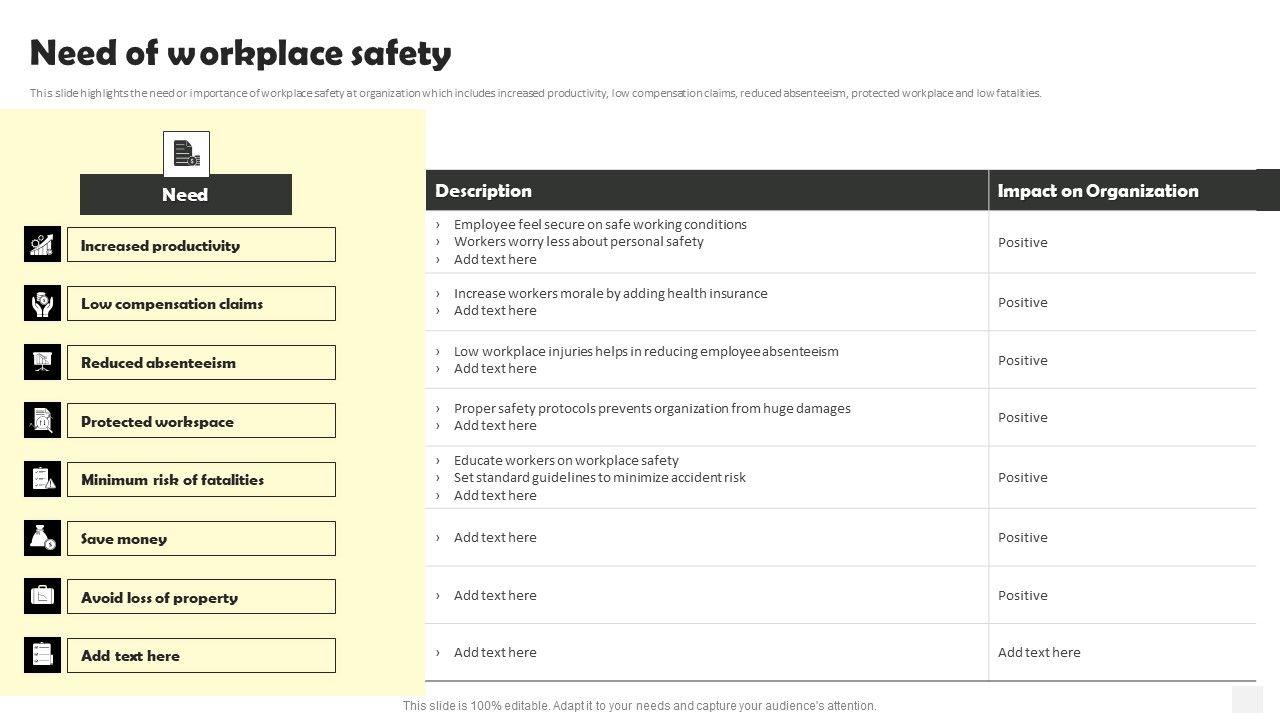
Task: Select the Impact on Organization column header
Action: (1098, 191)
